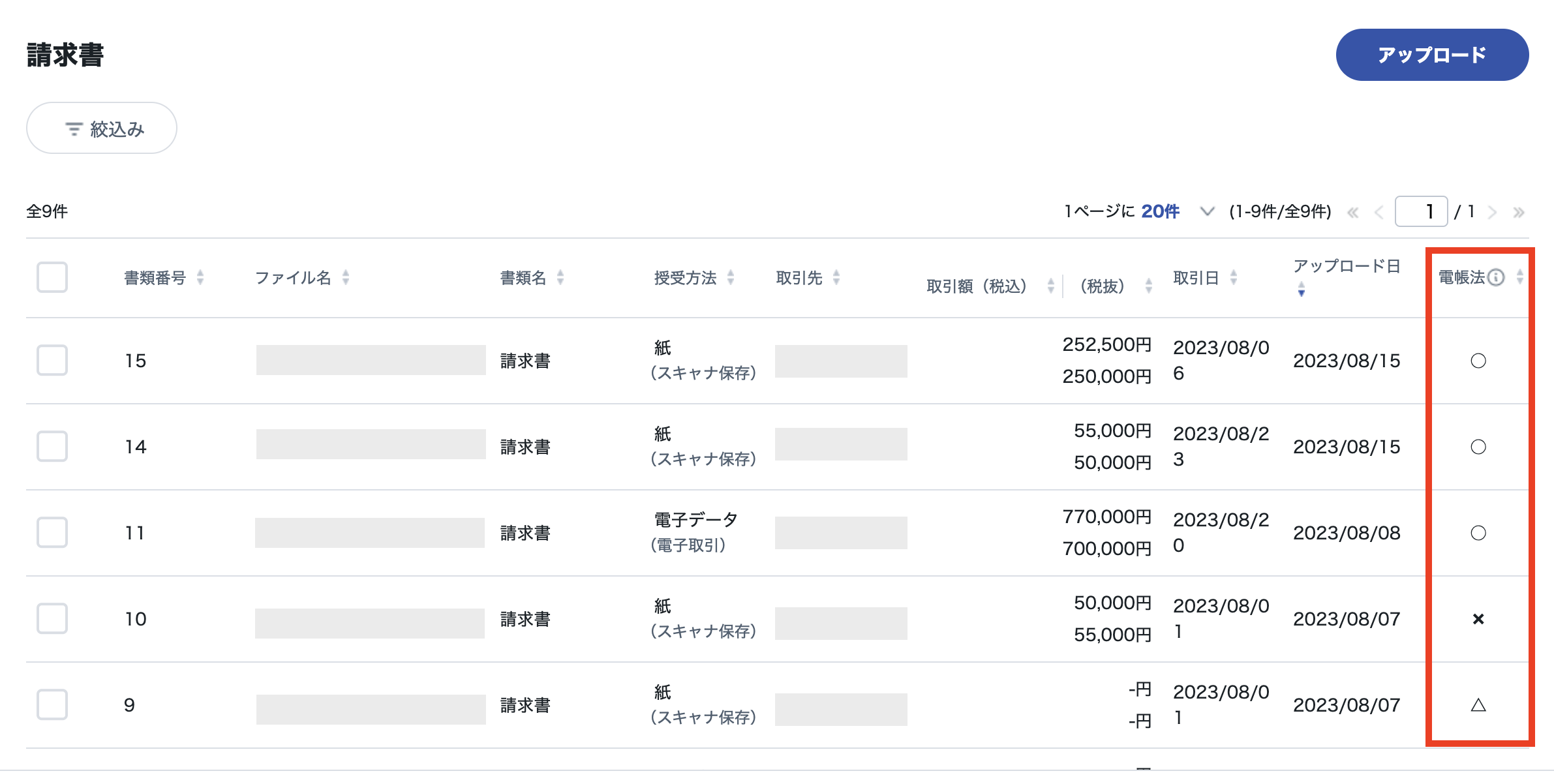
Task: Select document number 11 cell
Action: (x=135, y=533)
